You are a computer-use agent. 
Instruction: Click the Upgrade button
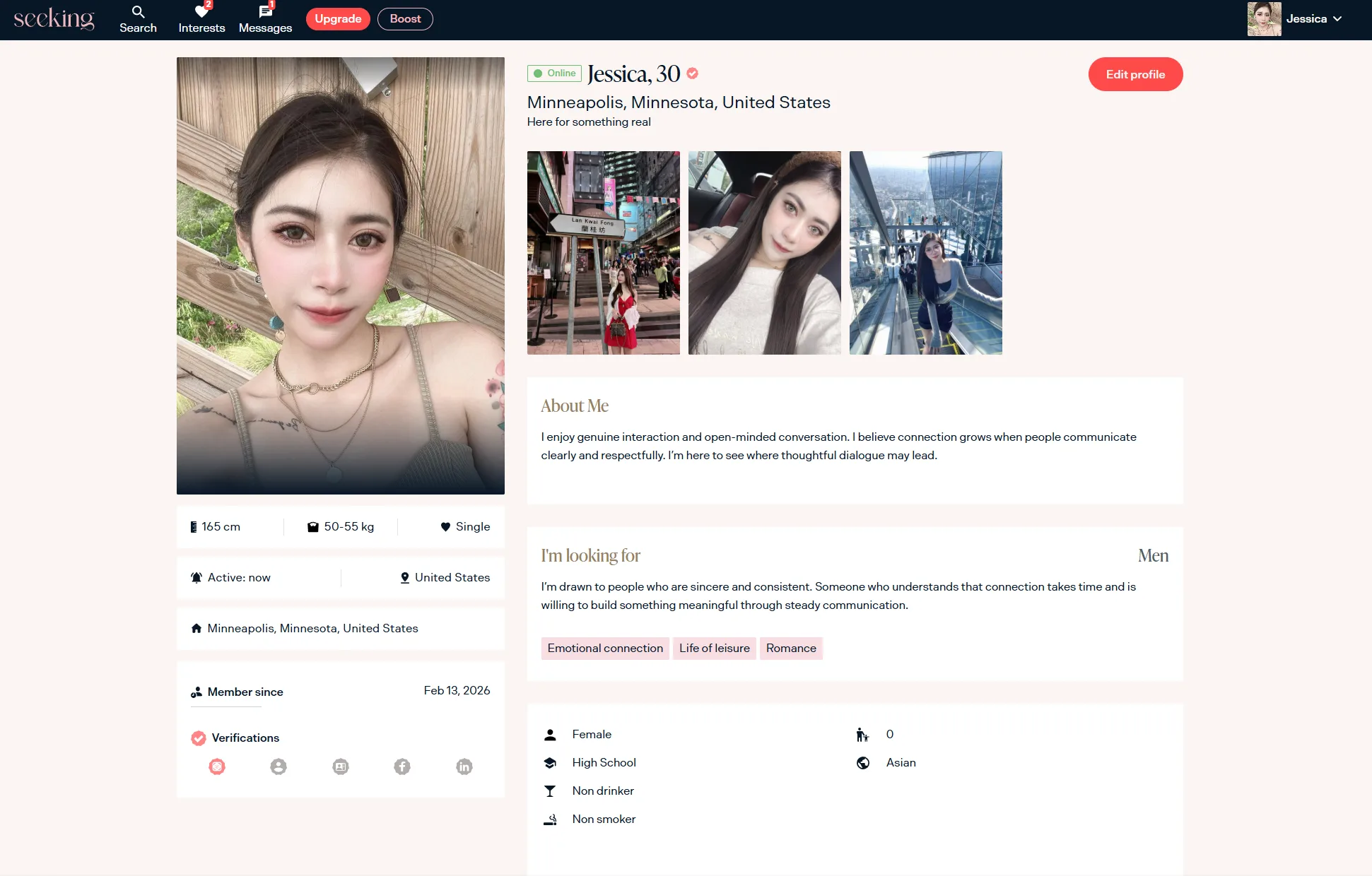point(338,19)
